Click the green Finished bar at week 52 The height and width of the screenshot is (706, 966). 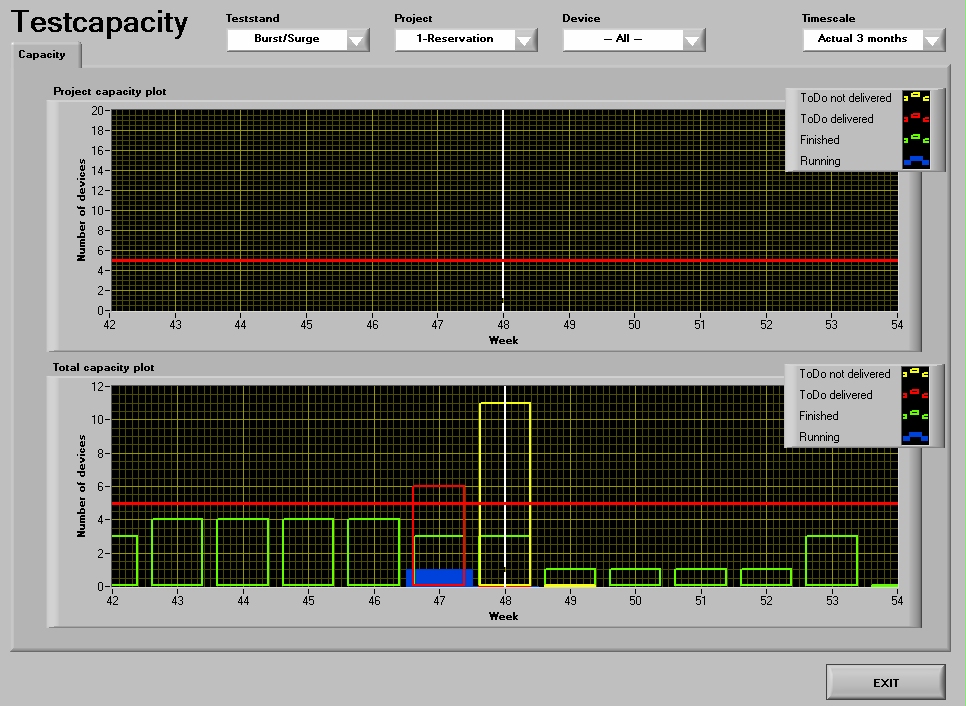[766, 577]
